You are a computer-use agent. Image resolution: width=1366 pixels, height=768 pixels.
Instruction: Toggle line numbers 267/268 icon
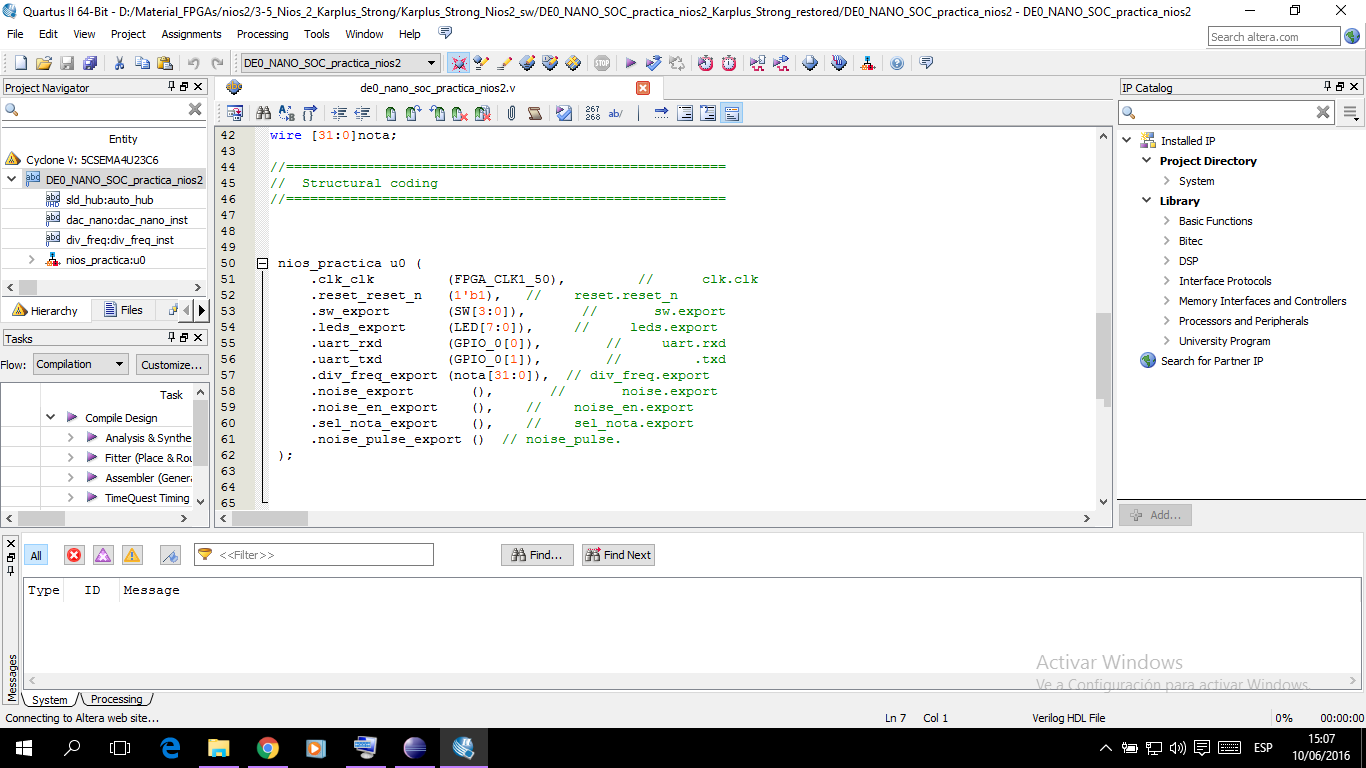[593, 113]
